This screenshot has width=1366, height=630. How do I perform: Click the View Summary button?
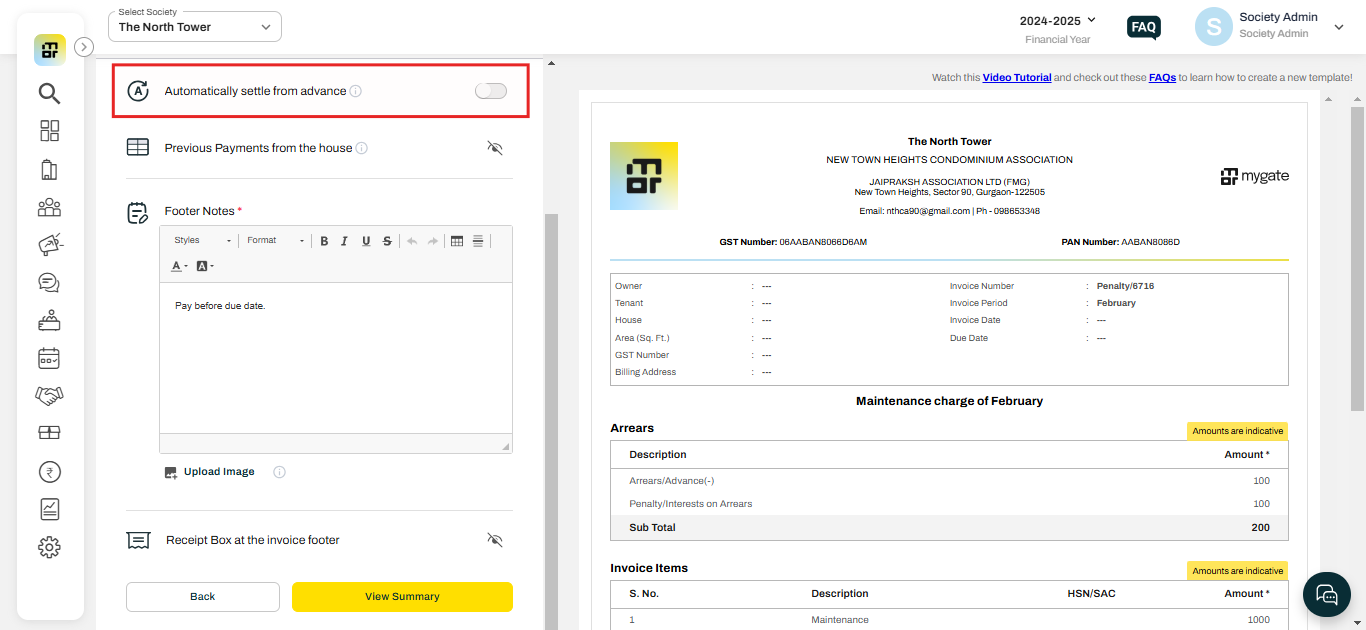click(402, 596)
